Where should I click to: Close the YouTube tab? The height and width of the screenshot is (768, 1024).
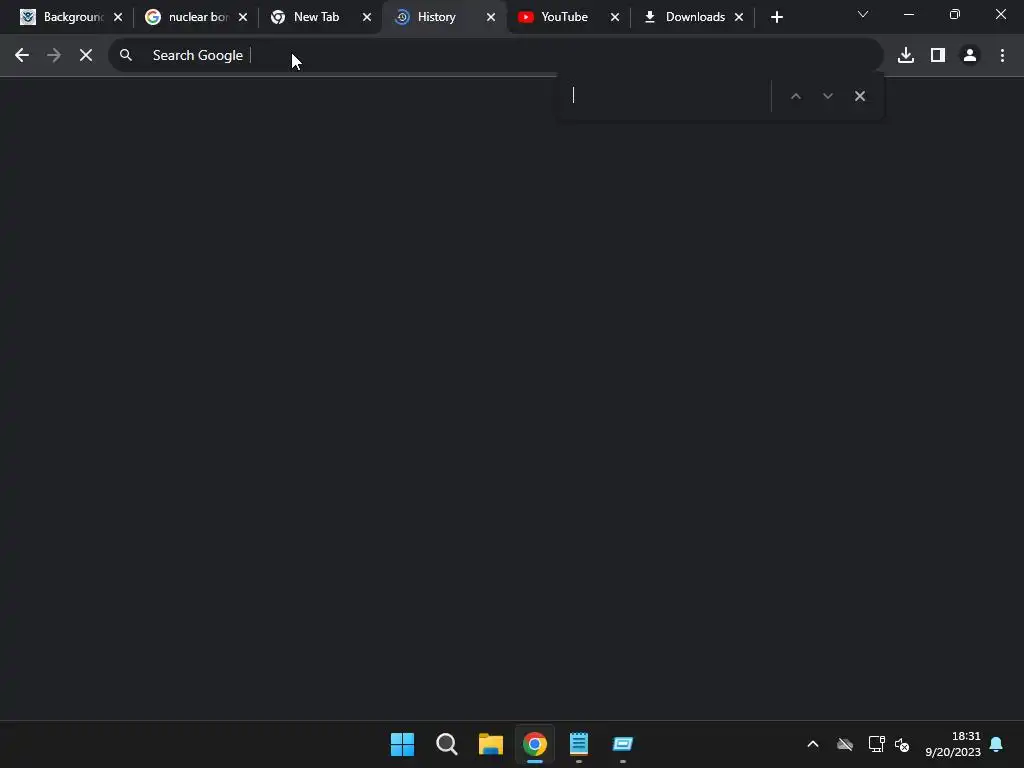615,17
